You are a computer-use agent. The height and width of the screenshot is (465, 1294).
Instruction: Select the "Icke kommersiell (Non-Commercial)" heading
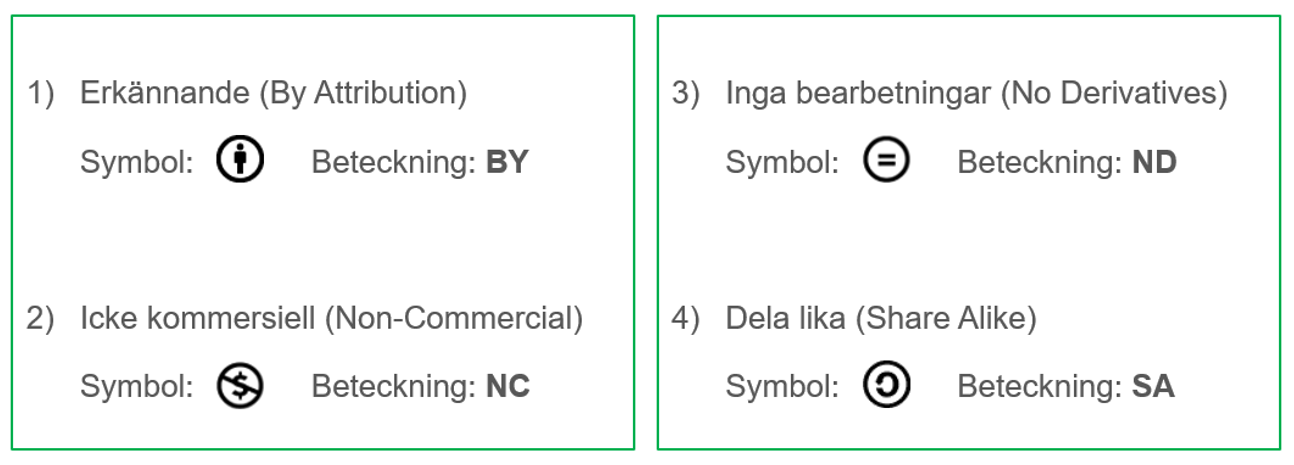331,319
